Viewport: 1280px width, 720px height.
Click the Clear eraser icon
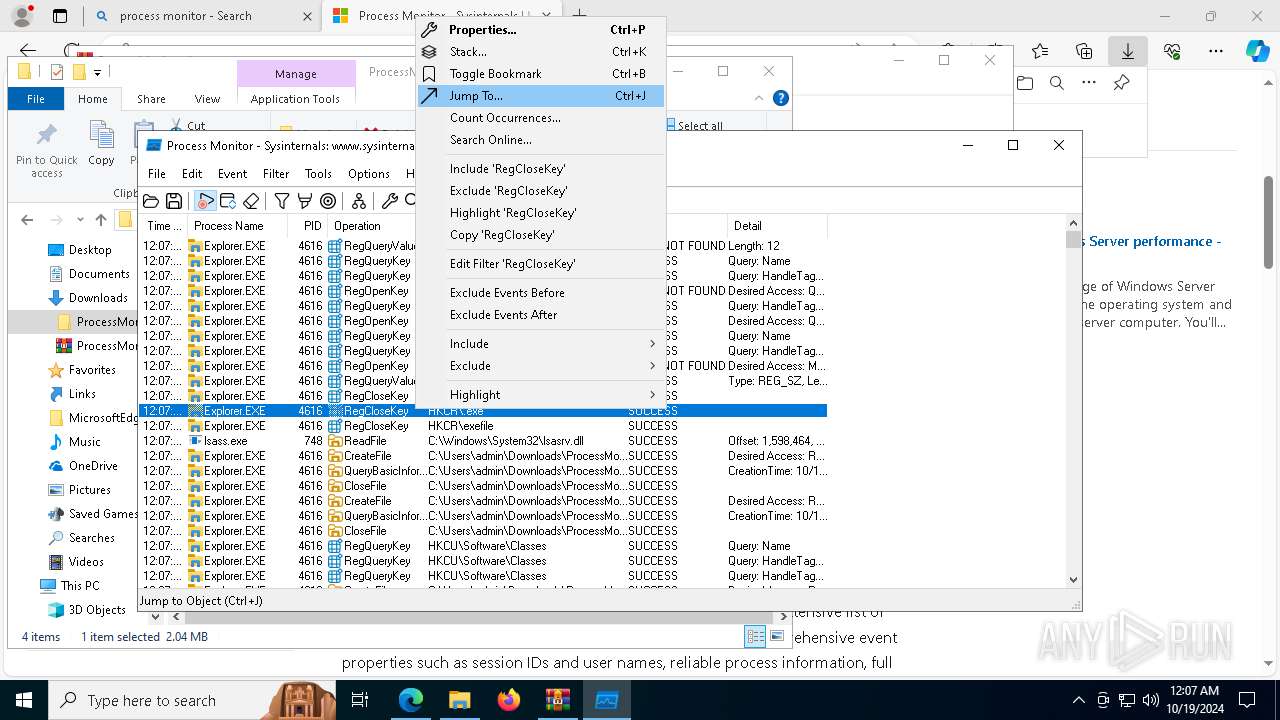[x=251, y=201]
